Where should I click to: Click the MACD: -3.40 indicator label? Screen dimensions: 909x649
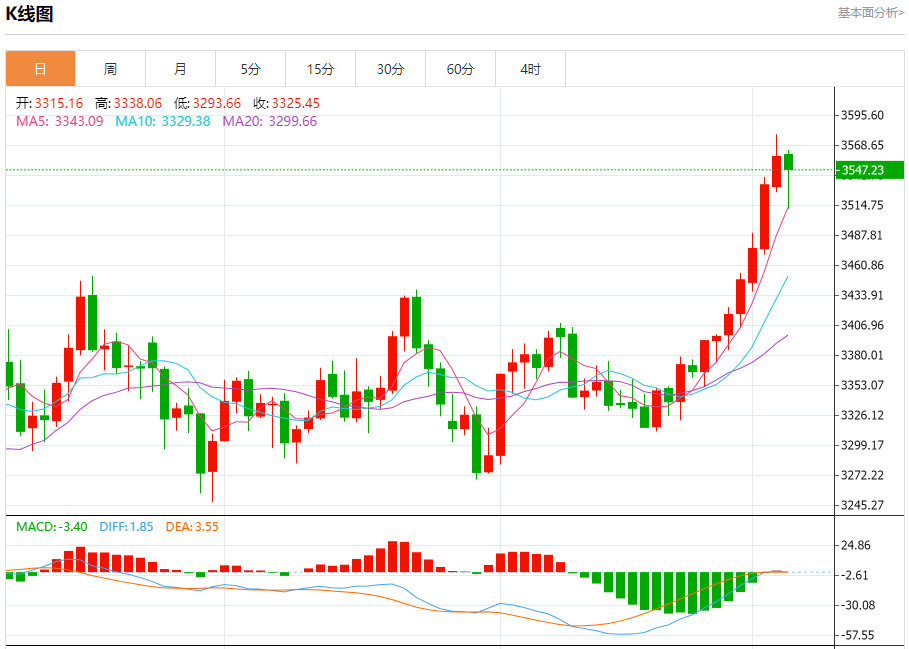tap(52, 527)
